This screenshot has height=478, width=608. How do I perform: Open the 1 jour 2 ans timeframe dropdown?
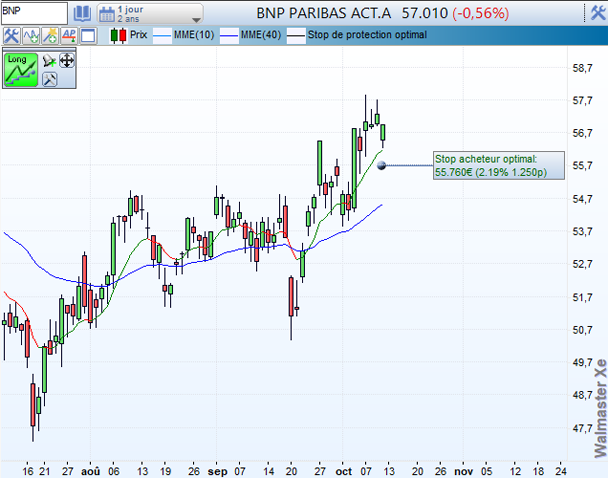(150, 14)
